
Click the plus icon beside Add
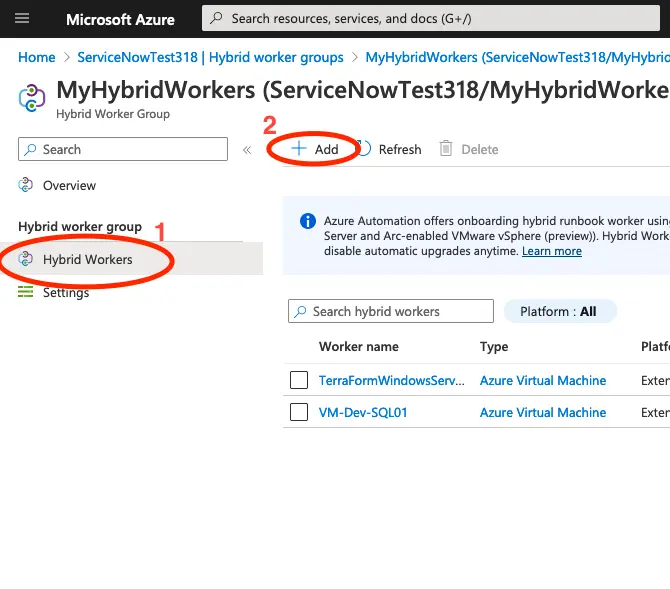[x=299, y=148]
